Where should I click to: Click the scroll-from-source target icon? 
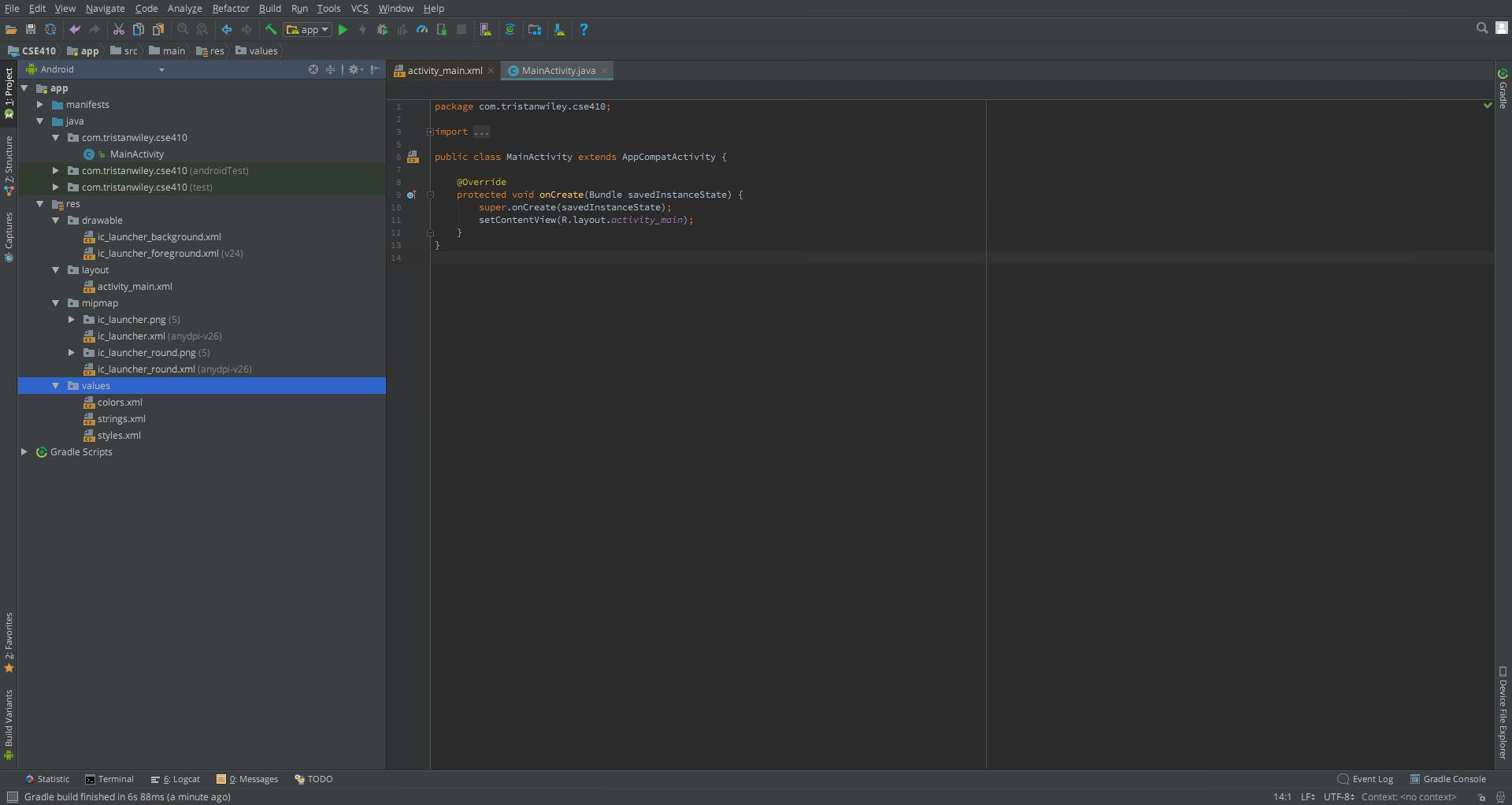[x=313, y=69]
